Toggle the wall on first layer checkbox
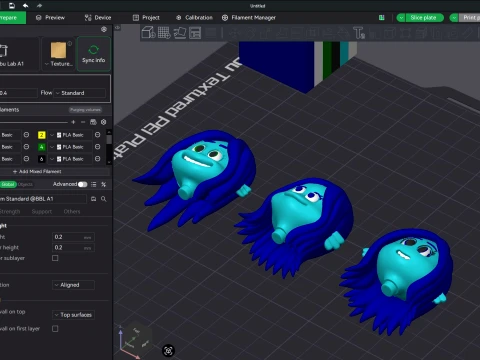 55,329
